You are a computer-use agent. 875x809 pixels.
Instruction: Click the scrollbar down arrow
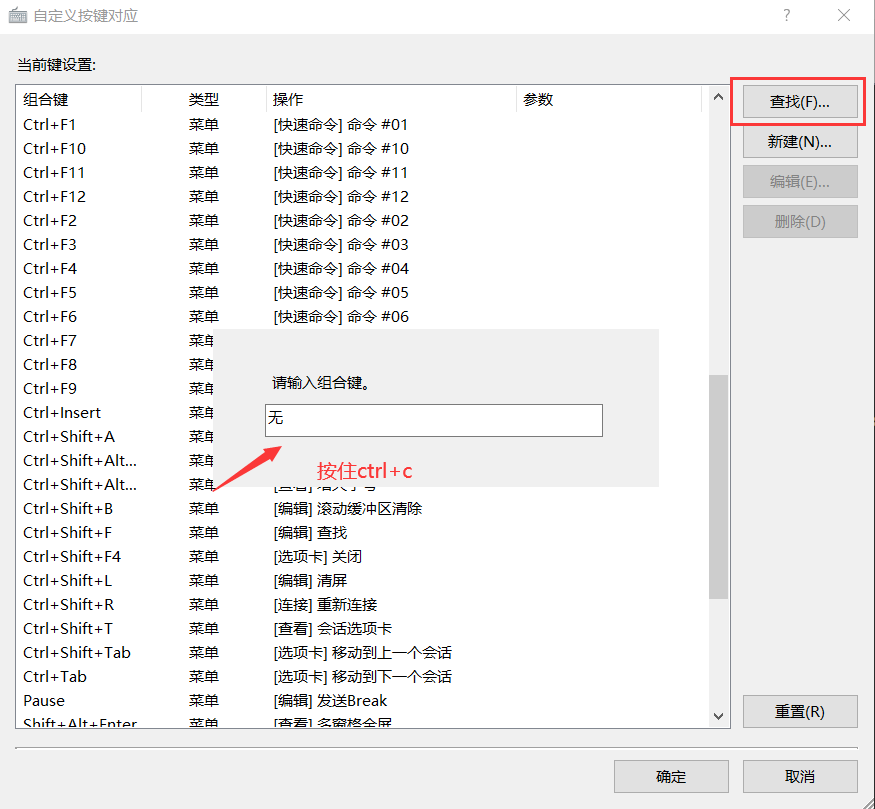click(718, 716)
